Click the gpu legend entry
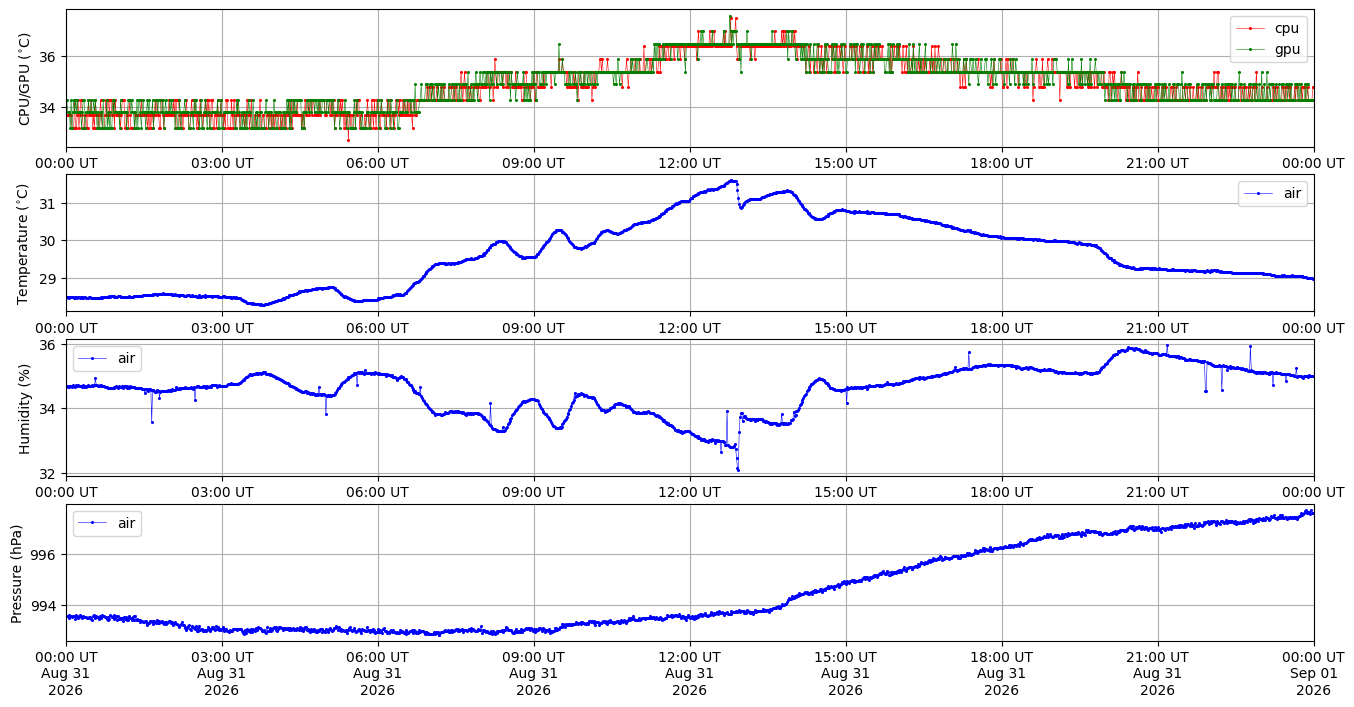 [x=1269, y=48]
